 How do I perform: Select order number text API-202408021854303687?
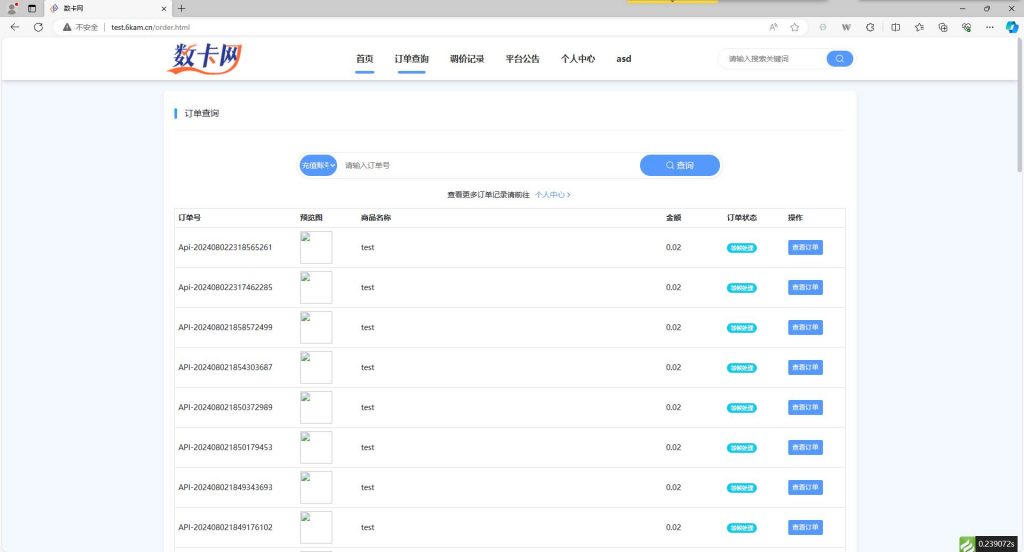[225, 367]
